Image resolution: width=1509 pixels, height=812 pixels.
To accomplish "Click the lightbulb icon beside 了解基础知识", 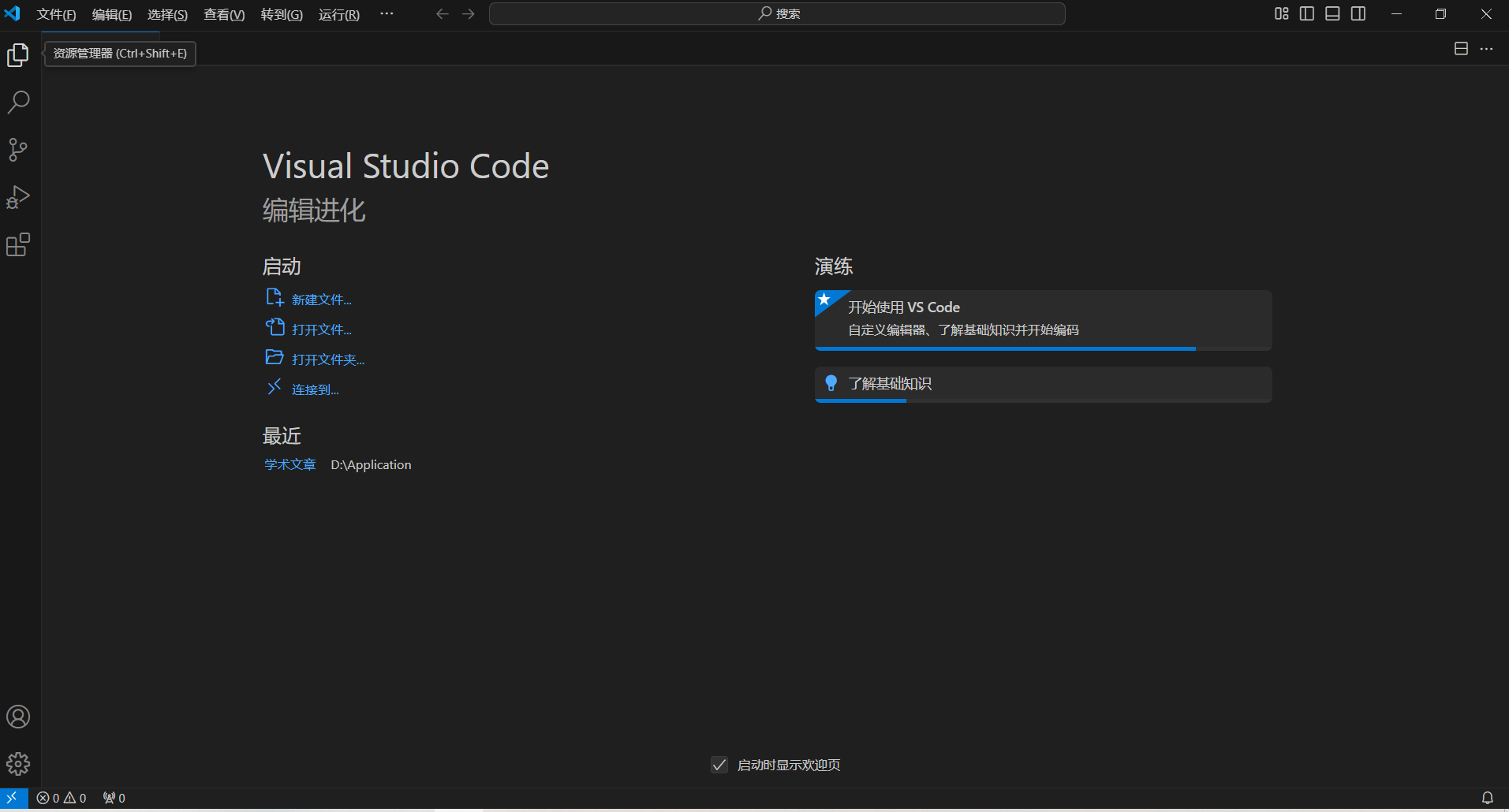I will [x=831, y=383].
